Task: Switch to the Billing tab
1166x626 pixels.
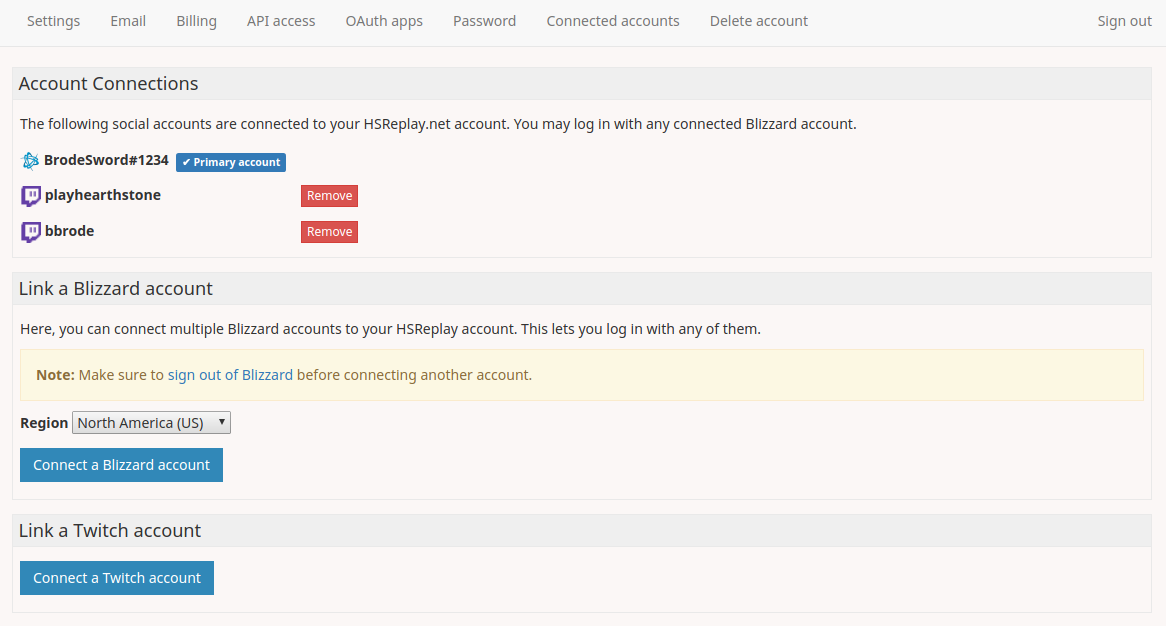Action: coord(196,21)
